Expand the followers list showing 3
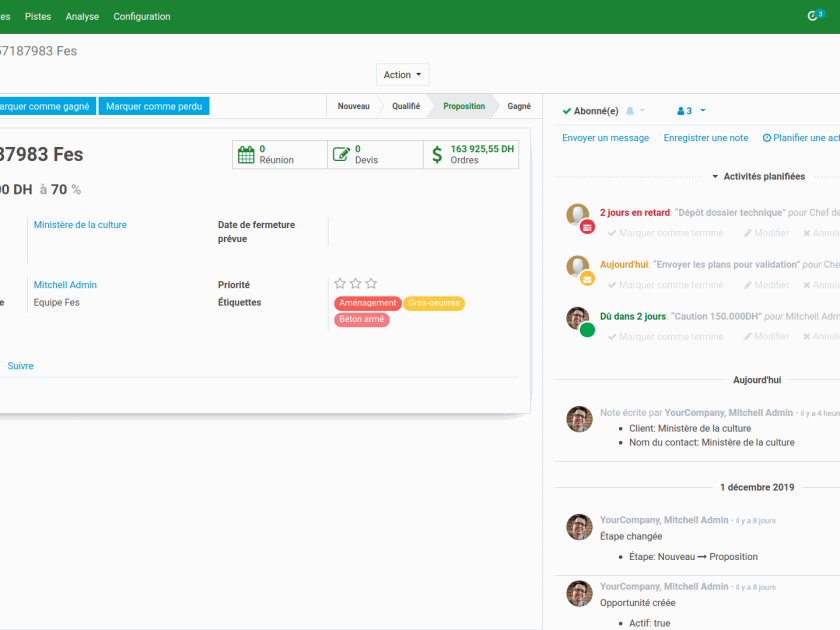The image size is (840, 630). pyautogui.click(x=683, y=111)
